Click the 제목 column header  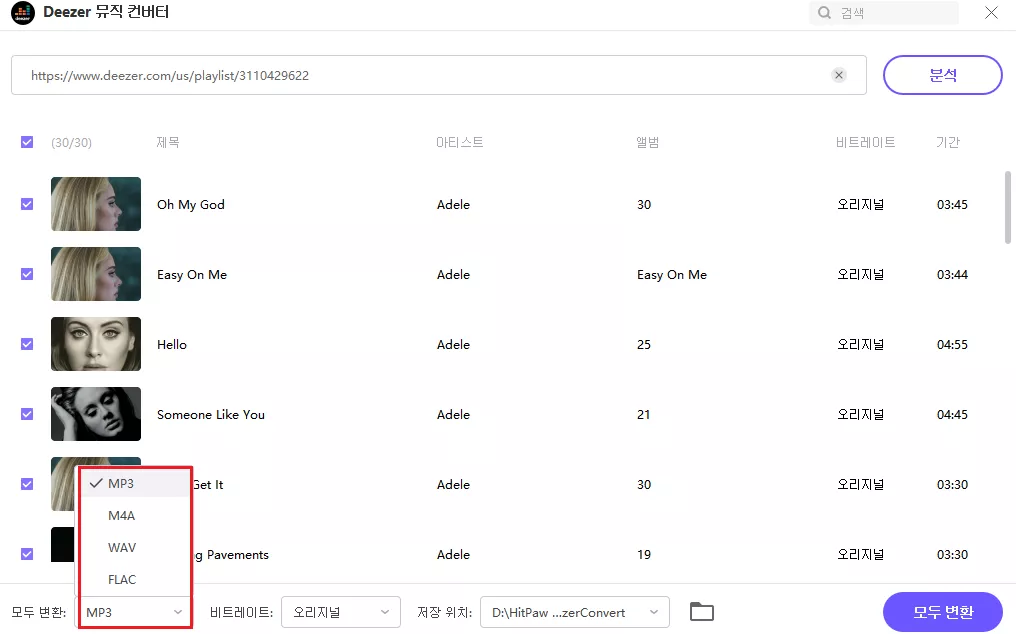pos(168,143)
